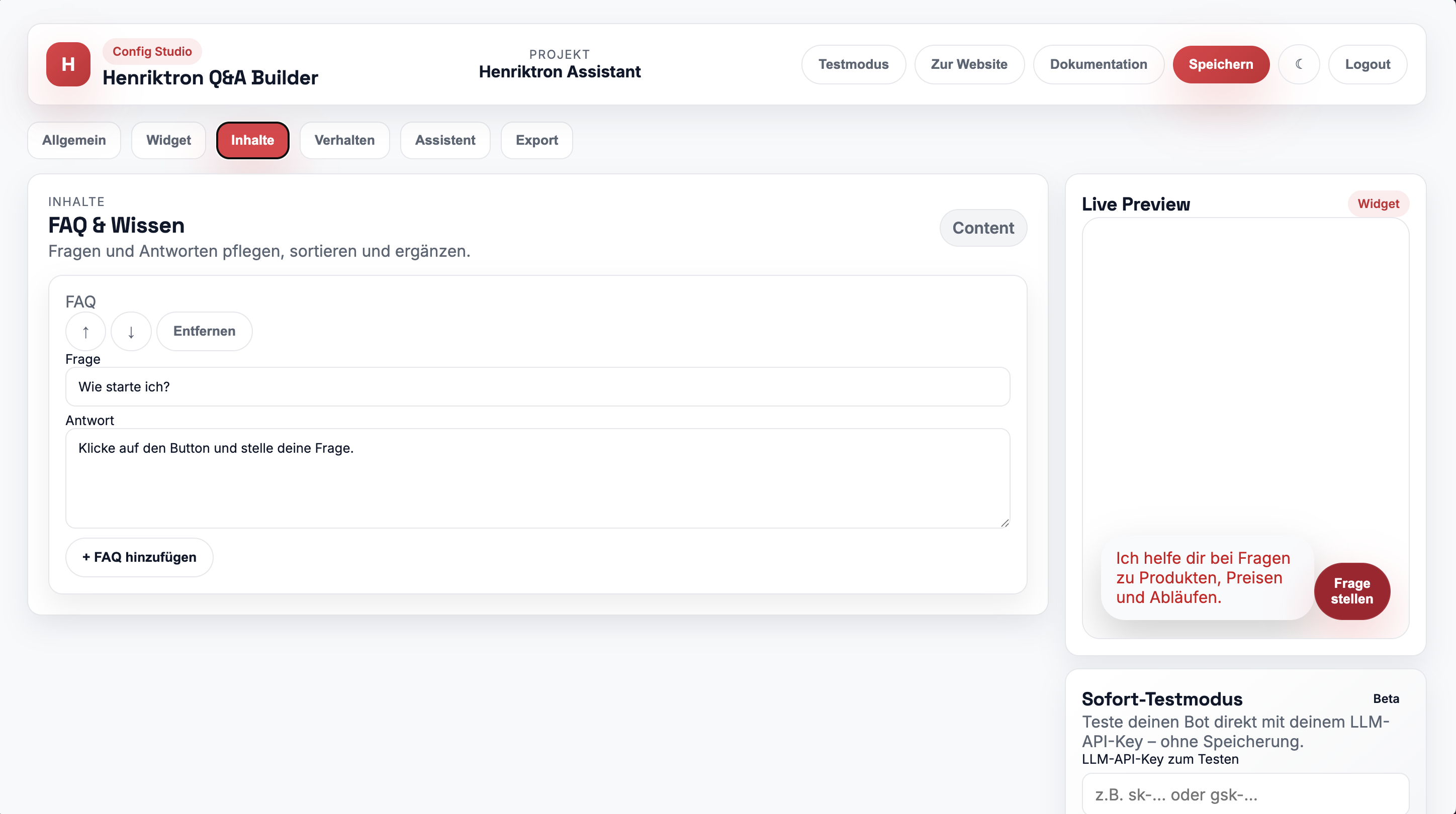Remove the FAQ entry with Entfernen
Viewport: 1456px width, 814px height.
point(204,331)
